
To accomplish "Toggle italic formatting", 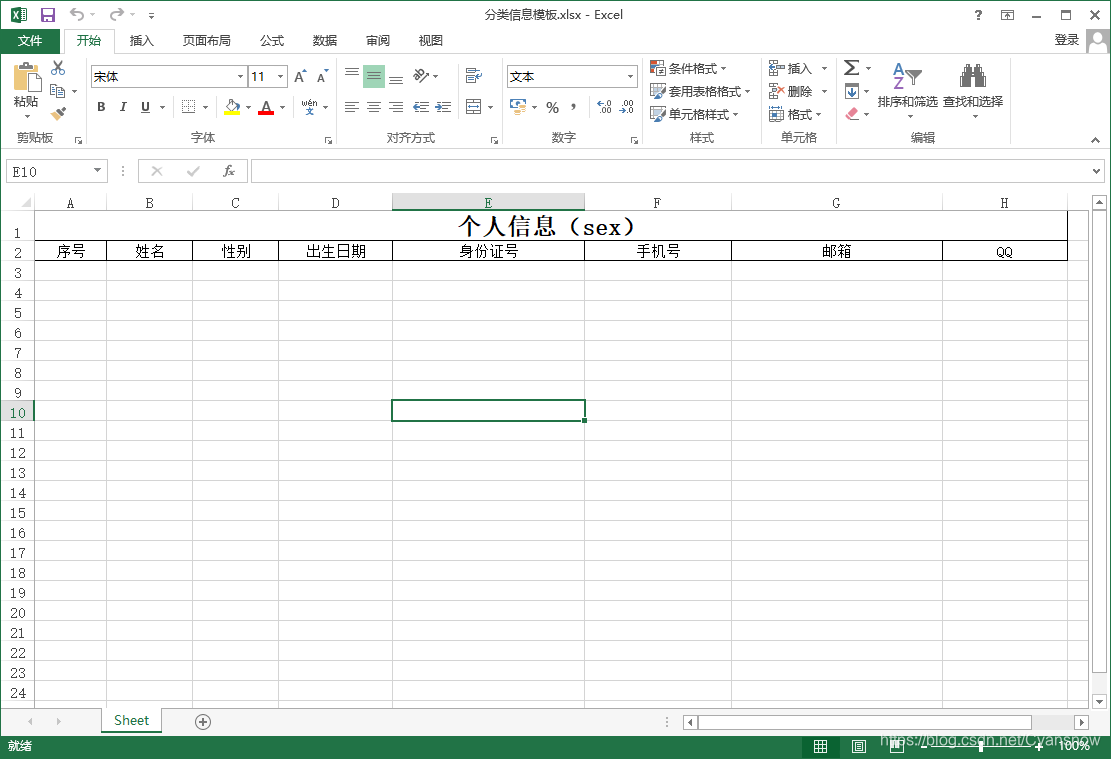I will pyautogui.click(x=123, y=107).
